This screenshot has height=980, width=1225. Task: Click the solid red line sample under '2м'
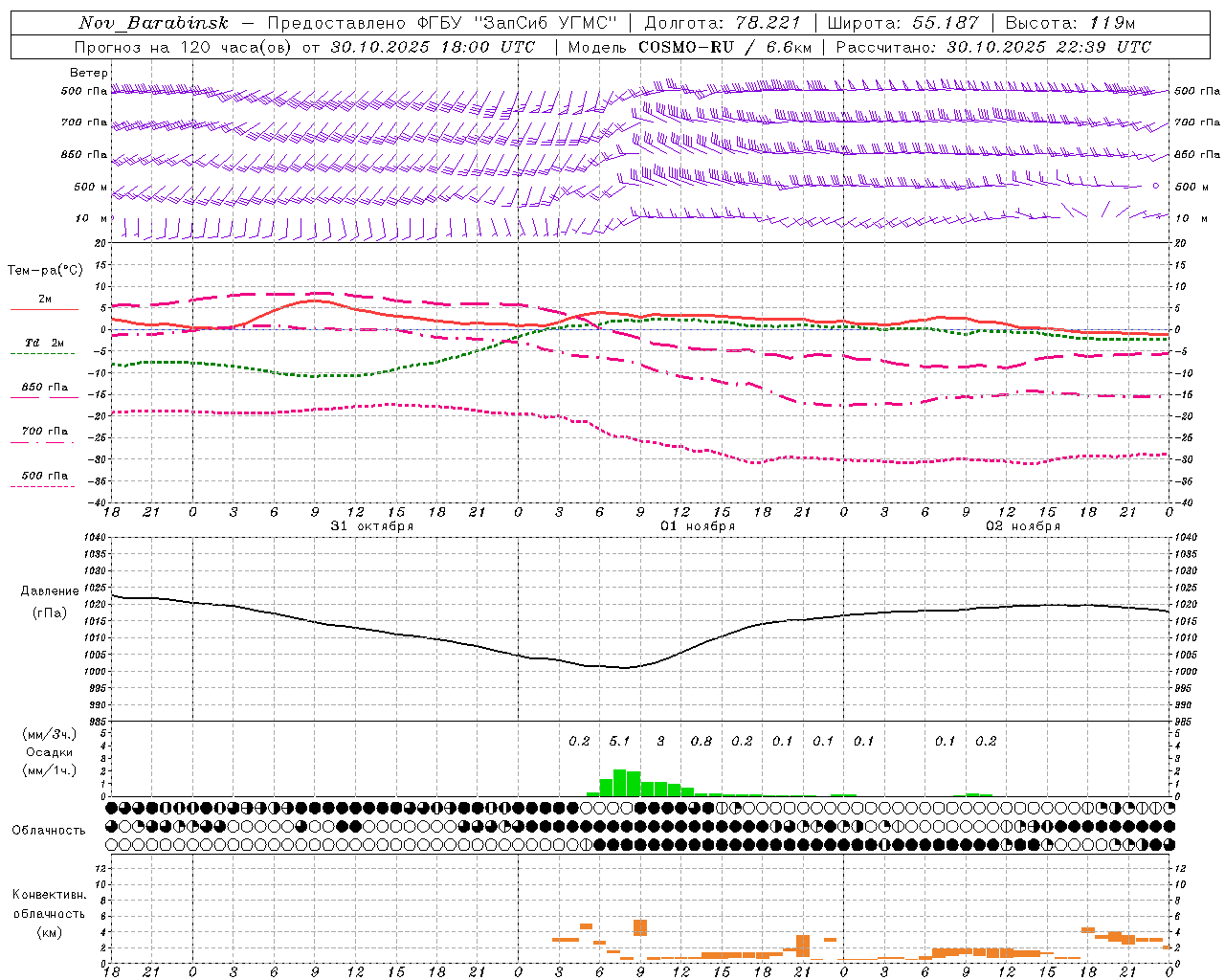(x=44, y=309)
